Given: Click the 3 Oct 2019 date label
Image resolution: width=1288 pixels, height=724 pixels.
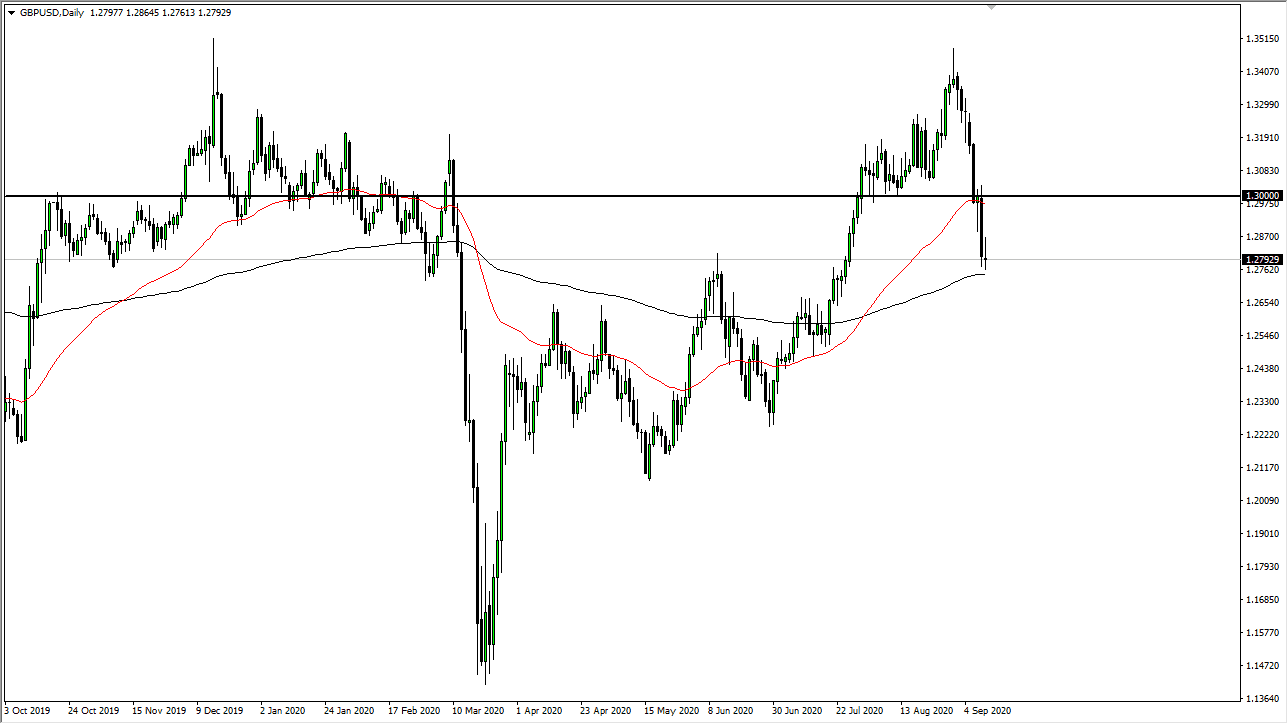Looking at the screenshot, I should [x=25, y=712].
